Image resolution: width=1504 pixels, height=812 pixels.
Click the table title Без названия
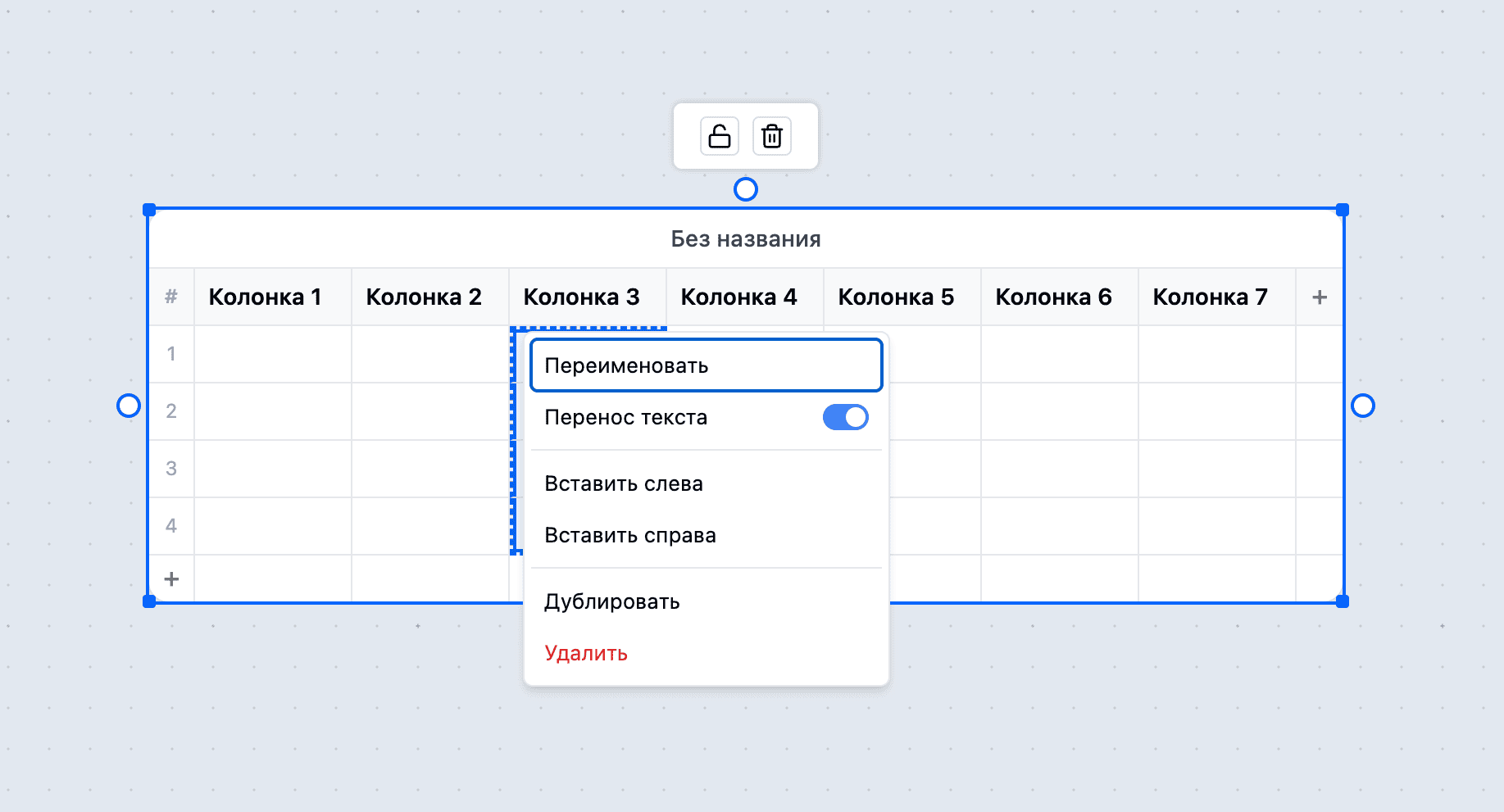tap(745, 239)
